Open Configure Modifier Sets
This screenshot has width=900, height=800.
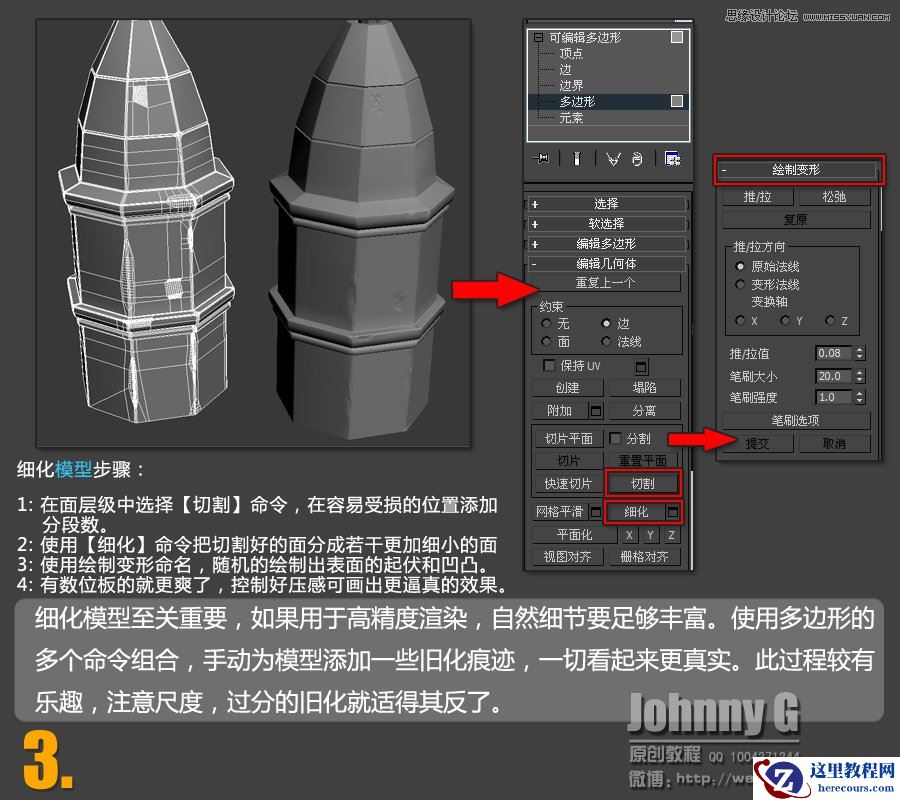(675, 158)
